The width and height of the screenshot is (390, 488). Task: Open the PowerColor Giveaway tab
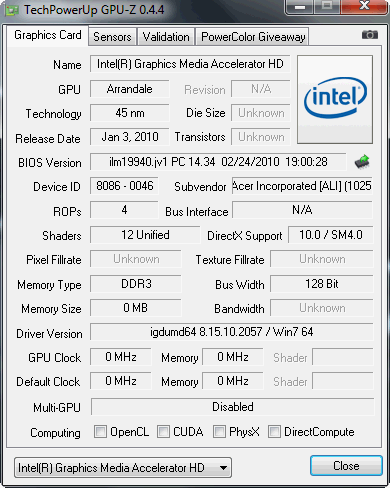click(253, 37)
